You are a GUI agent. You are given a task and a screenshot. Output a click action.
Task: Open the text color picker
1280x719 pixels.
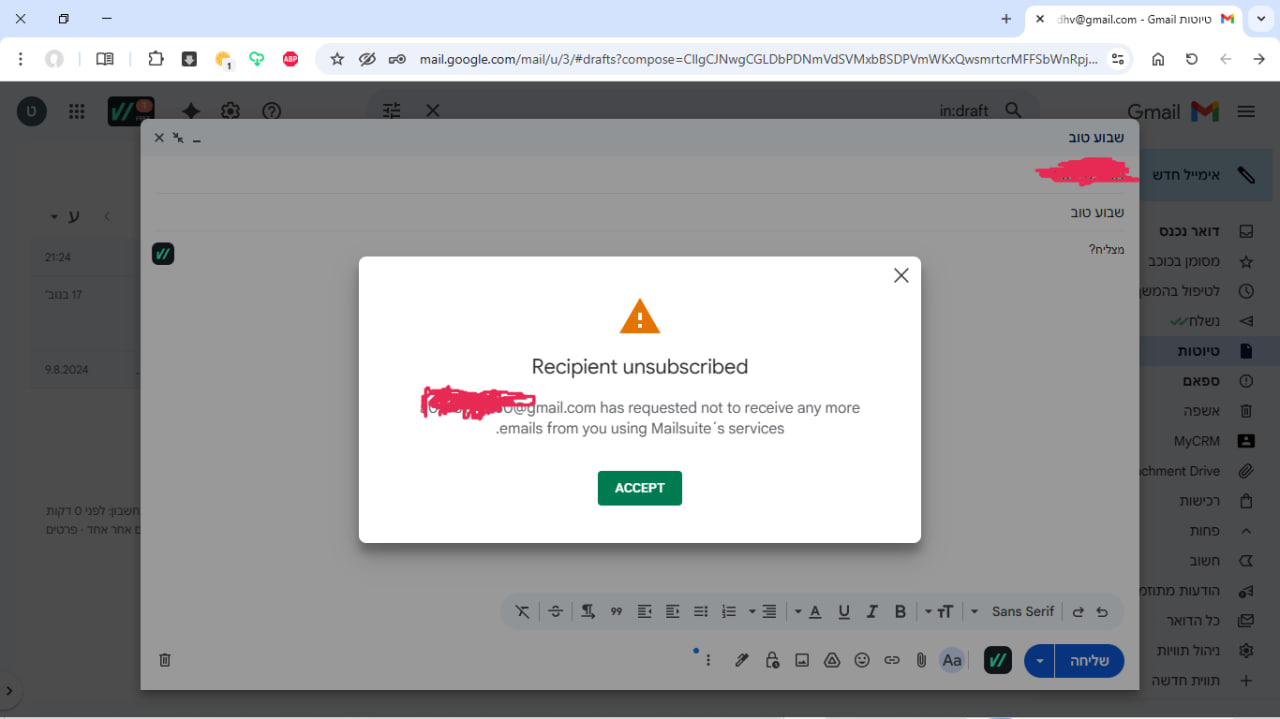click(x=809, y=611)
